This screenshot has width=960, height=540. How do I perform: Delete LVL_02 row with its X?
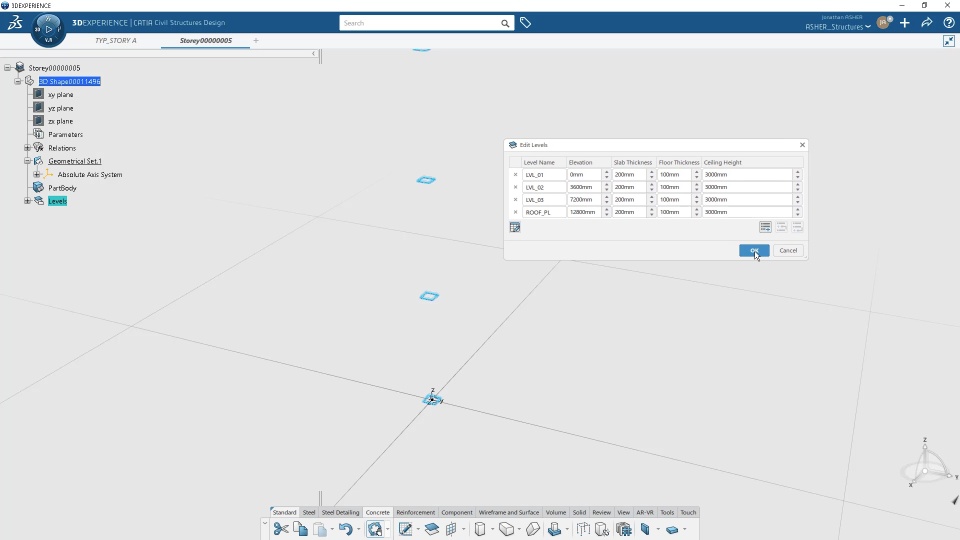coord(516,187)
